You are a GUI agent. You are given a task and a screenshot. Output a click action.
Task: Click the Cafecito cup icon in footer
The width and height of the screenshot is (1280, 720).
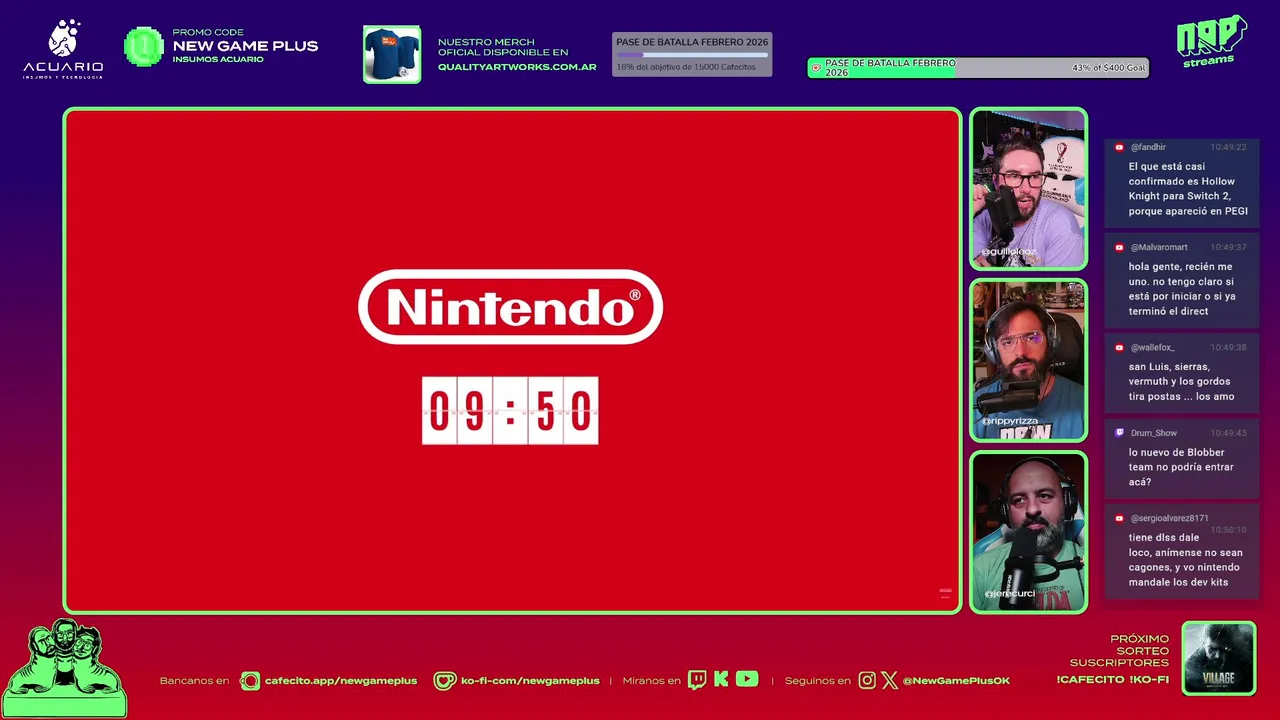click(249, 681)
